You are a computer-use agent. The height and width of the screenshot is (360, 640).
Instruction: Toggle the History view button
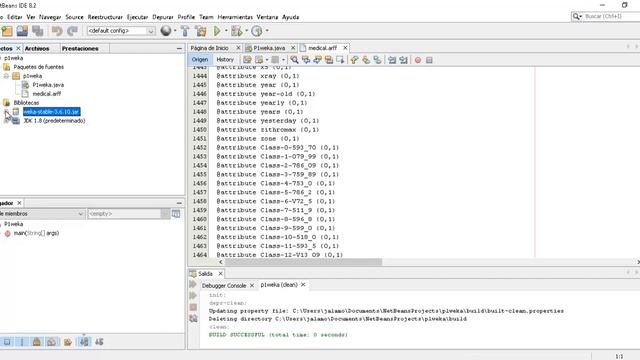tap(225, 60)
